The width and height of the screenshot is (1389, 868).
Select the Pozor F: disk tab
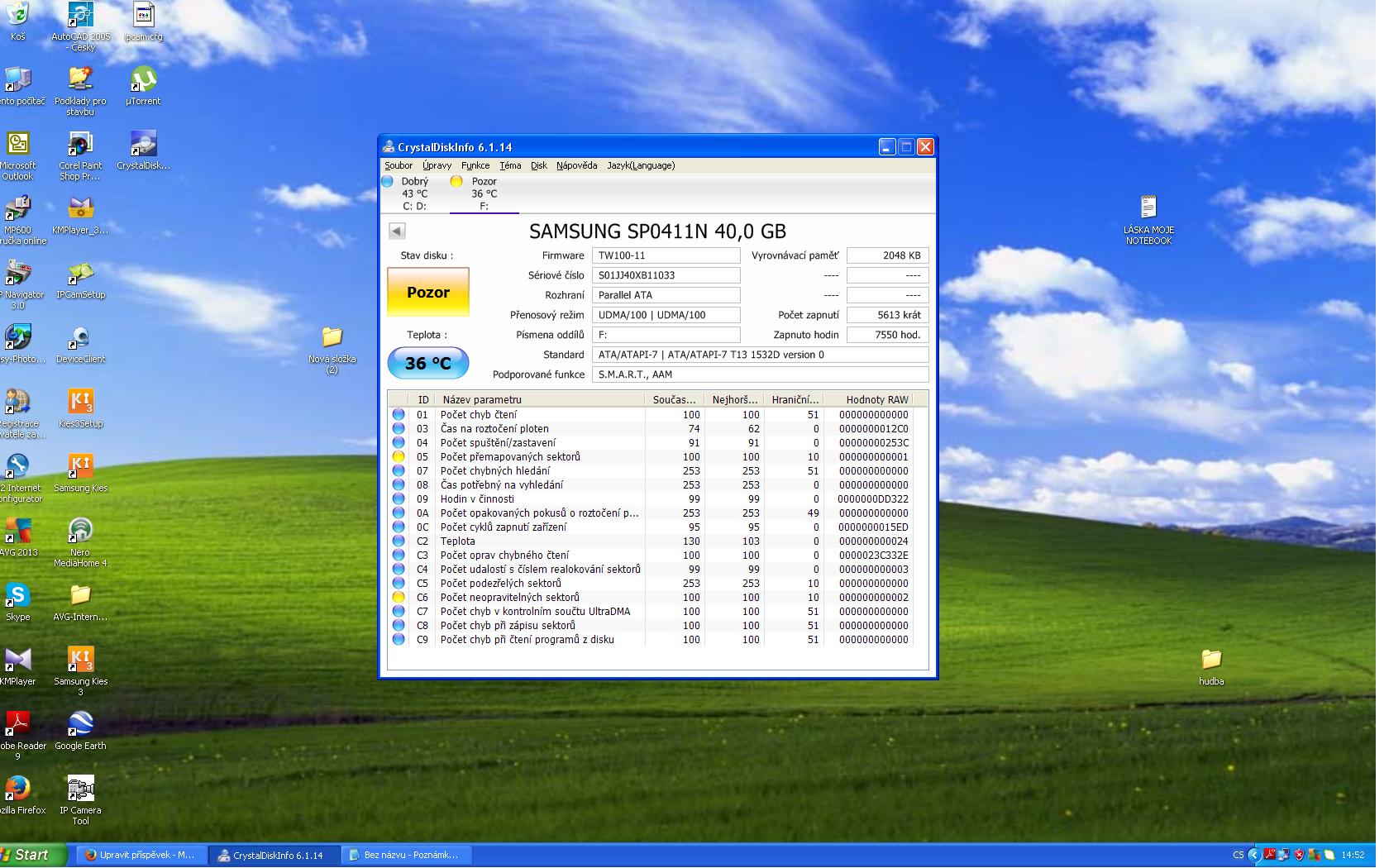point(484,193)
